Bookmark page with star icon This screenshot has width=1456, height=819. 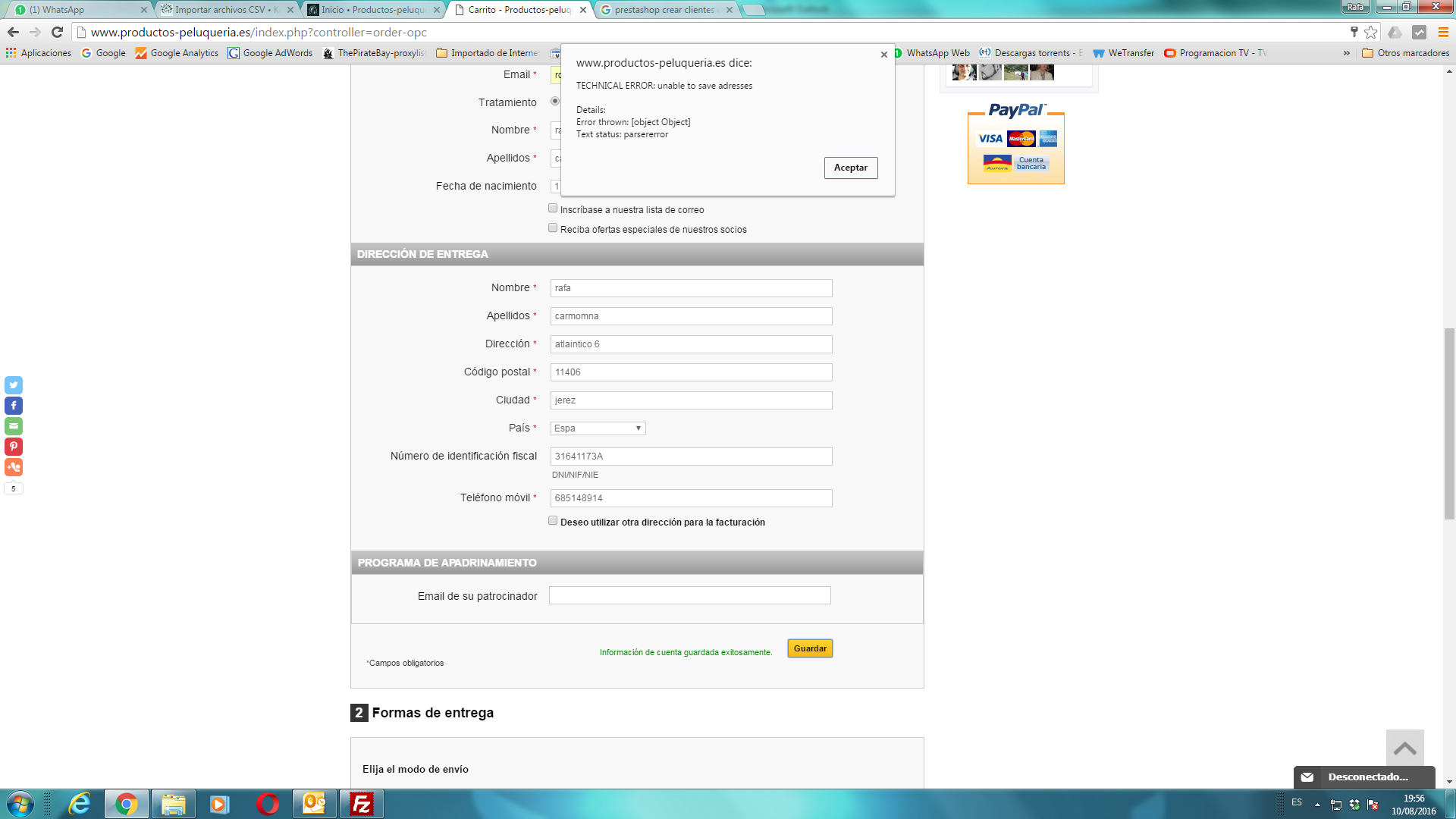(1370, 32)
